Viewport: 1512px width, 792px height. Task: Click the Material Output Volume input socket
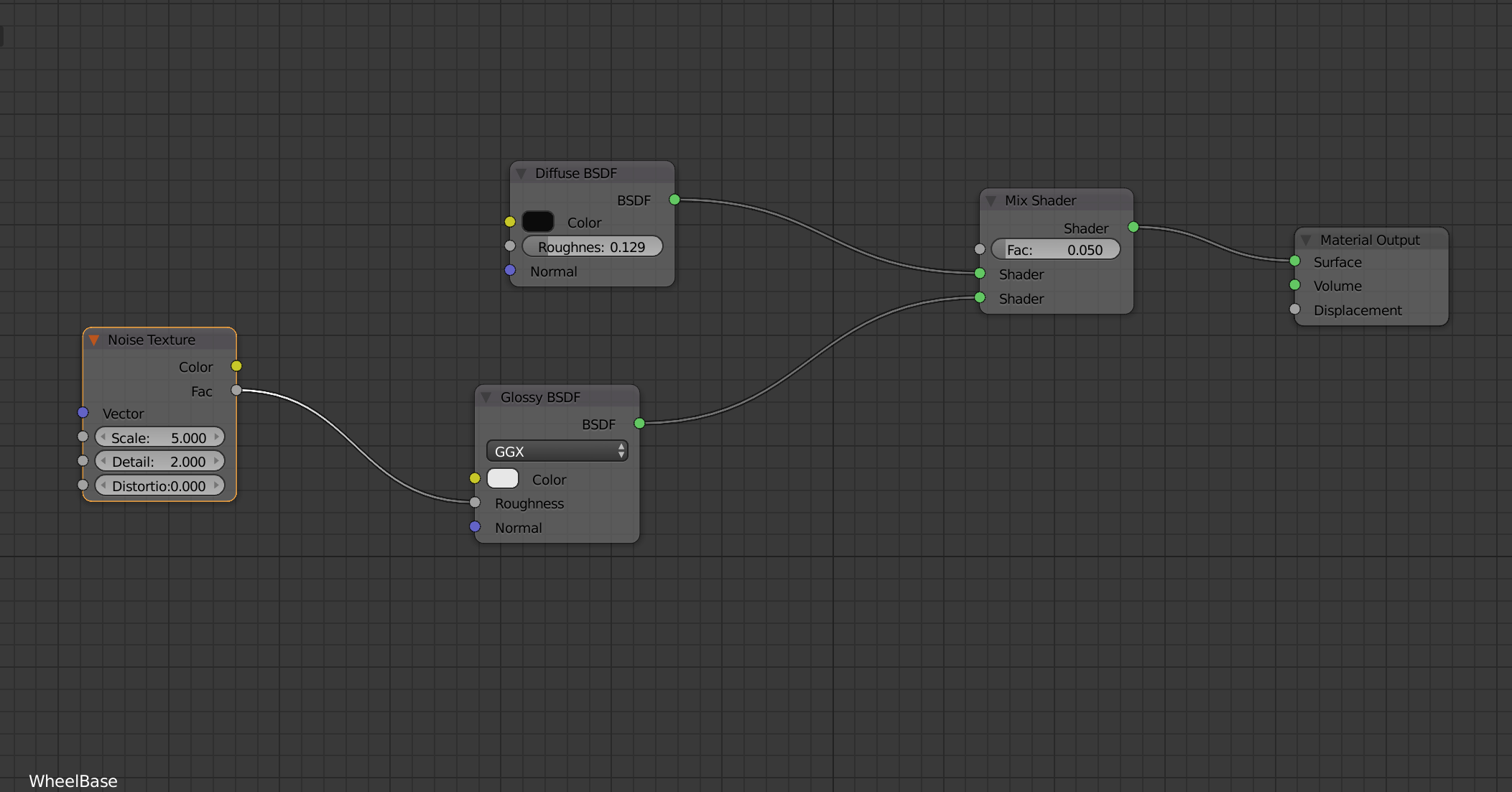pos(1295,285)
